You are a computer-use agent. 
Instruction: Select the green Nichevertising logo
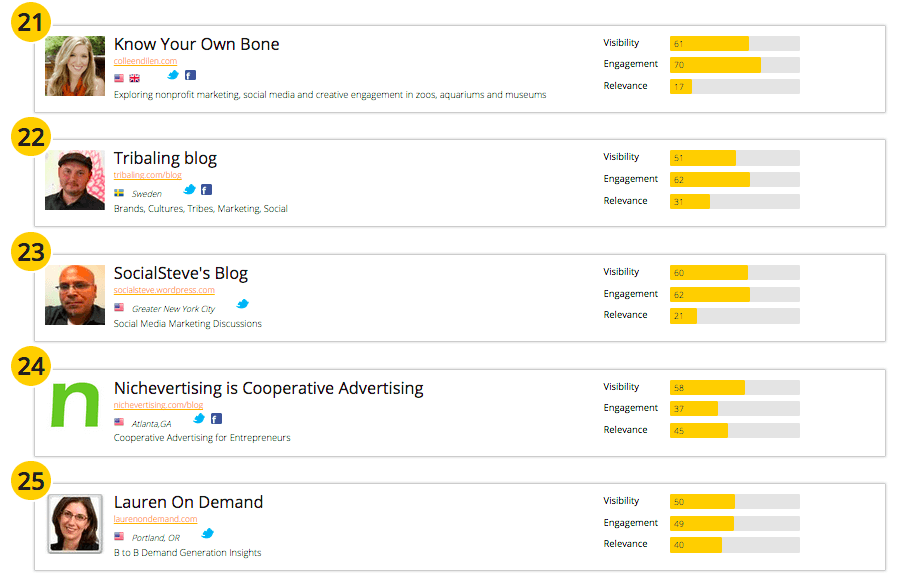pyautogui.click(x=75, y=404)
